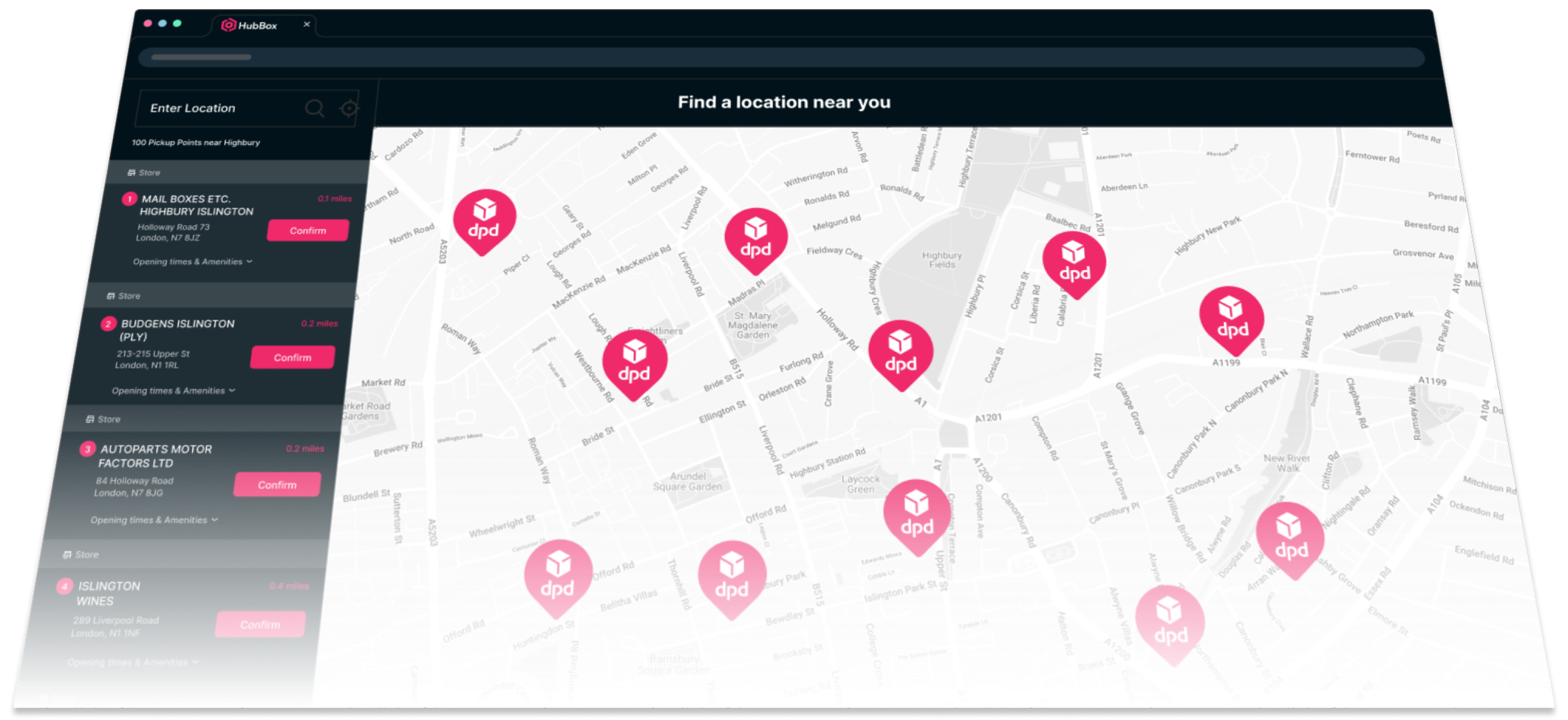
Task: Click the '213-215 Upper St' address line
Action: coord(153,353)
